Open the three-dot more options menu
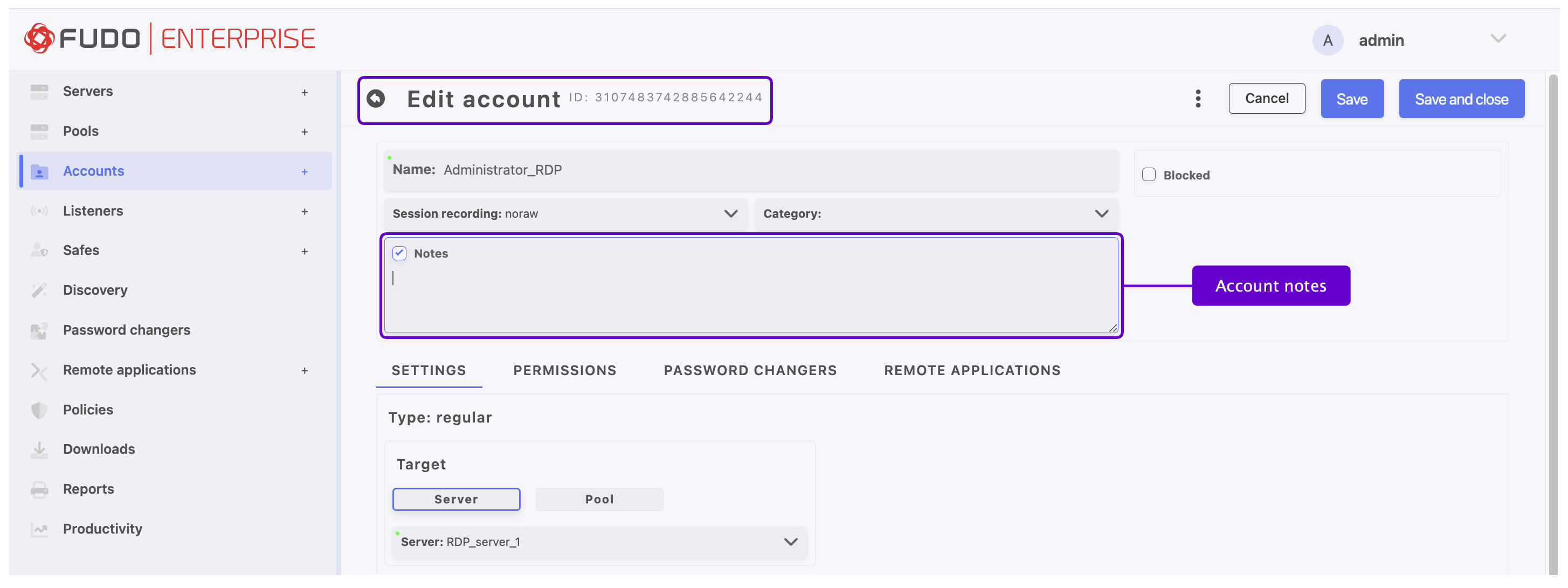This screenshot has width=1568, height=588. point(1198,99)
